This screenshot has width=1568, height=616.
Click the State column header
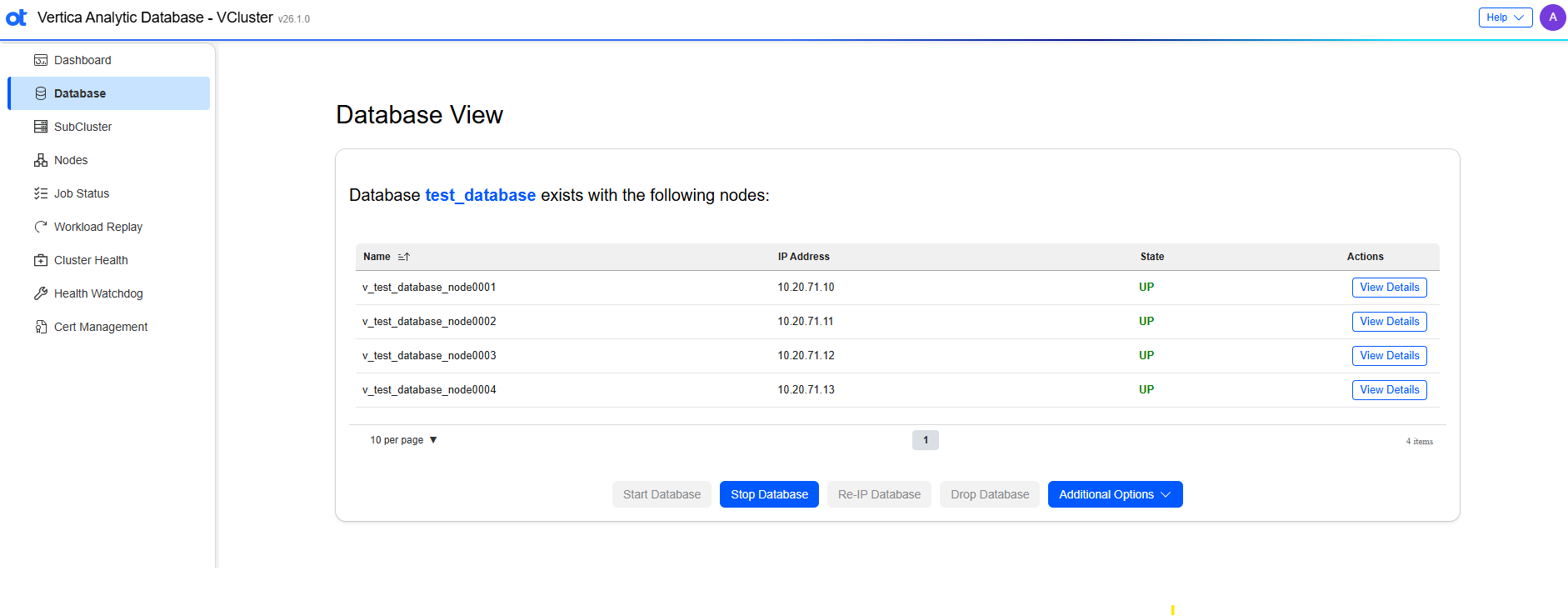(1151, 257)
